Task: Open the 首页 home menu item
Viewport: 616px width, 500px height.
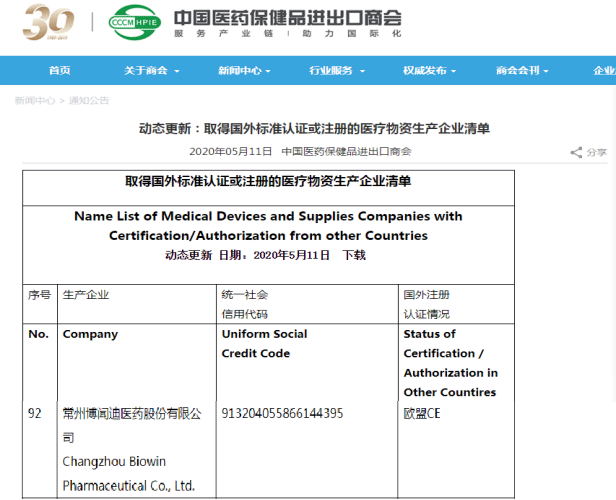Action: point(60,70)
